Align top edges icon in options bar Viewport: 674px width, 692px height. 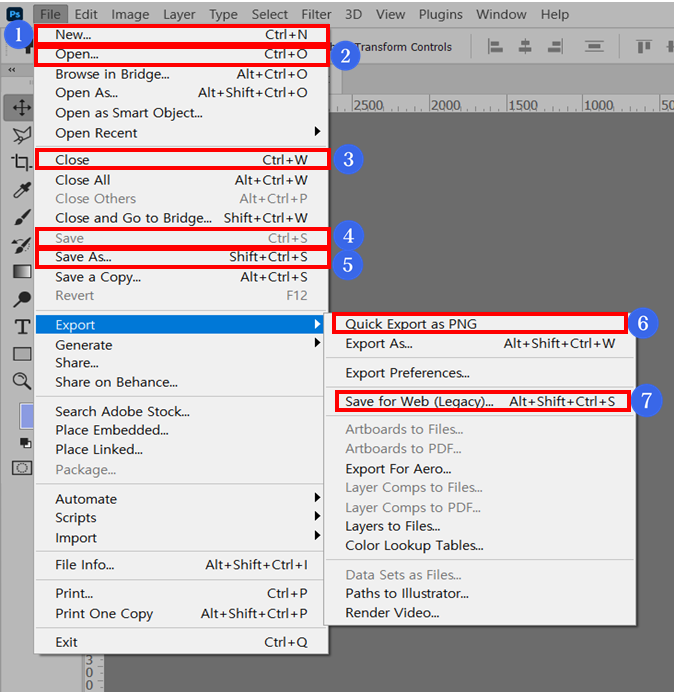pyautogui.click(x=644, y=46)
